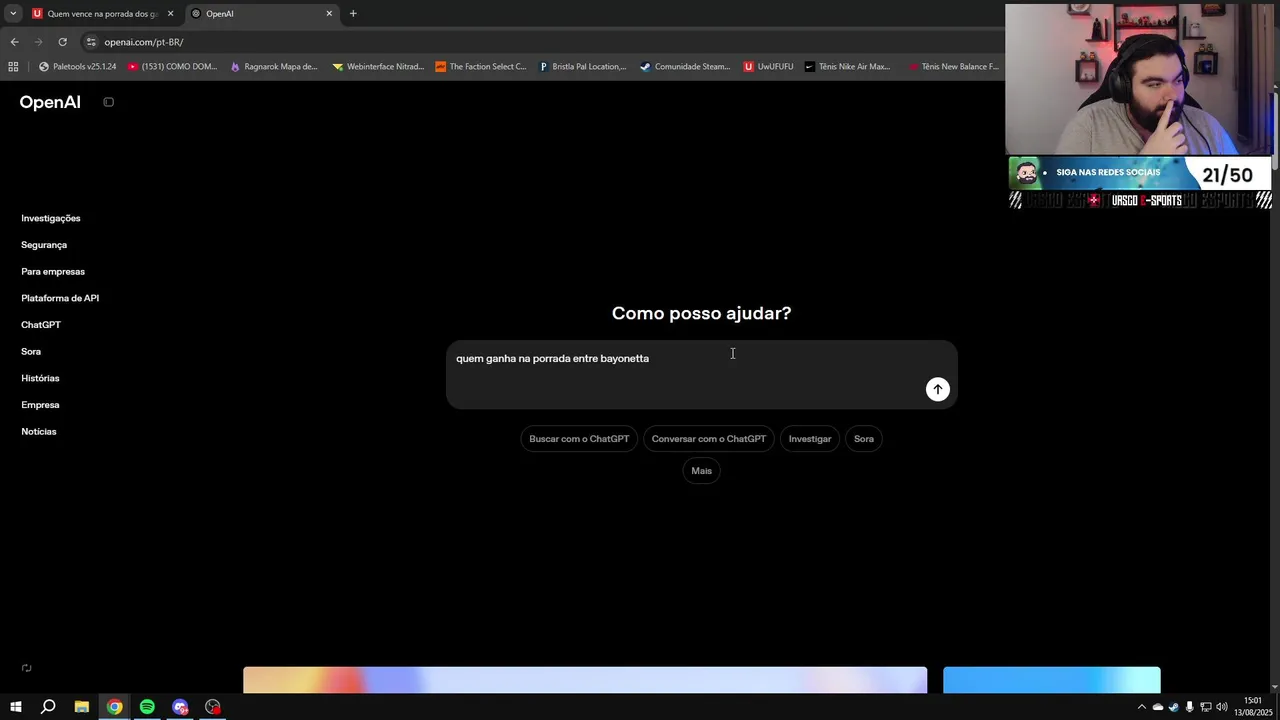Open the Webinterface Nitrad bookmark

coord(378,67)
